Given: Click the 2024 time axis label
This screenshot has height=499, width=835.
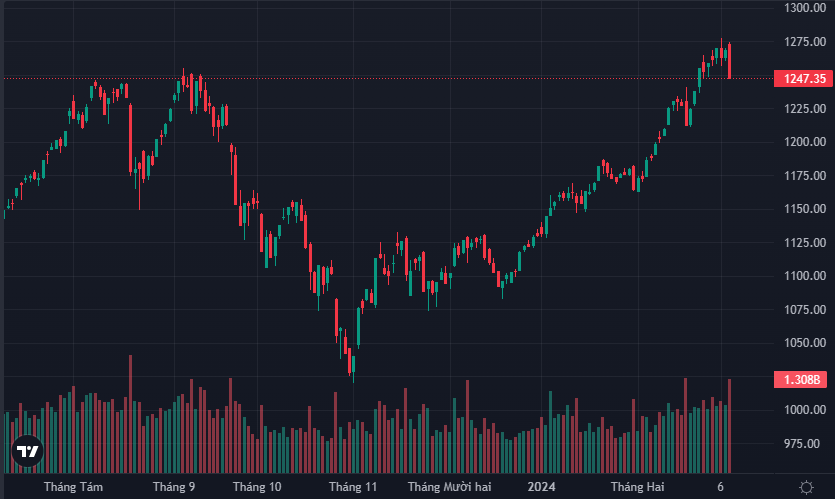Looking at the screenshot, I should [x=541, y=487].
